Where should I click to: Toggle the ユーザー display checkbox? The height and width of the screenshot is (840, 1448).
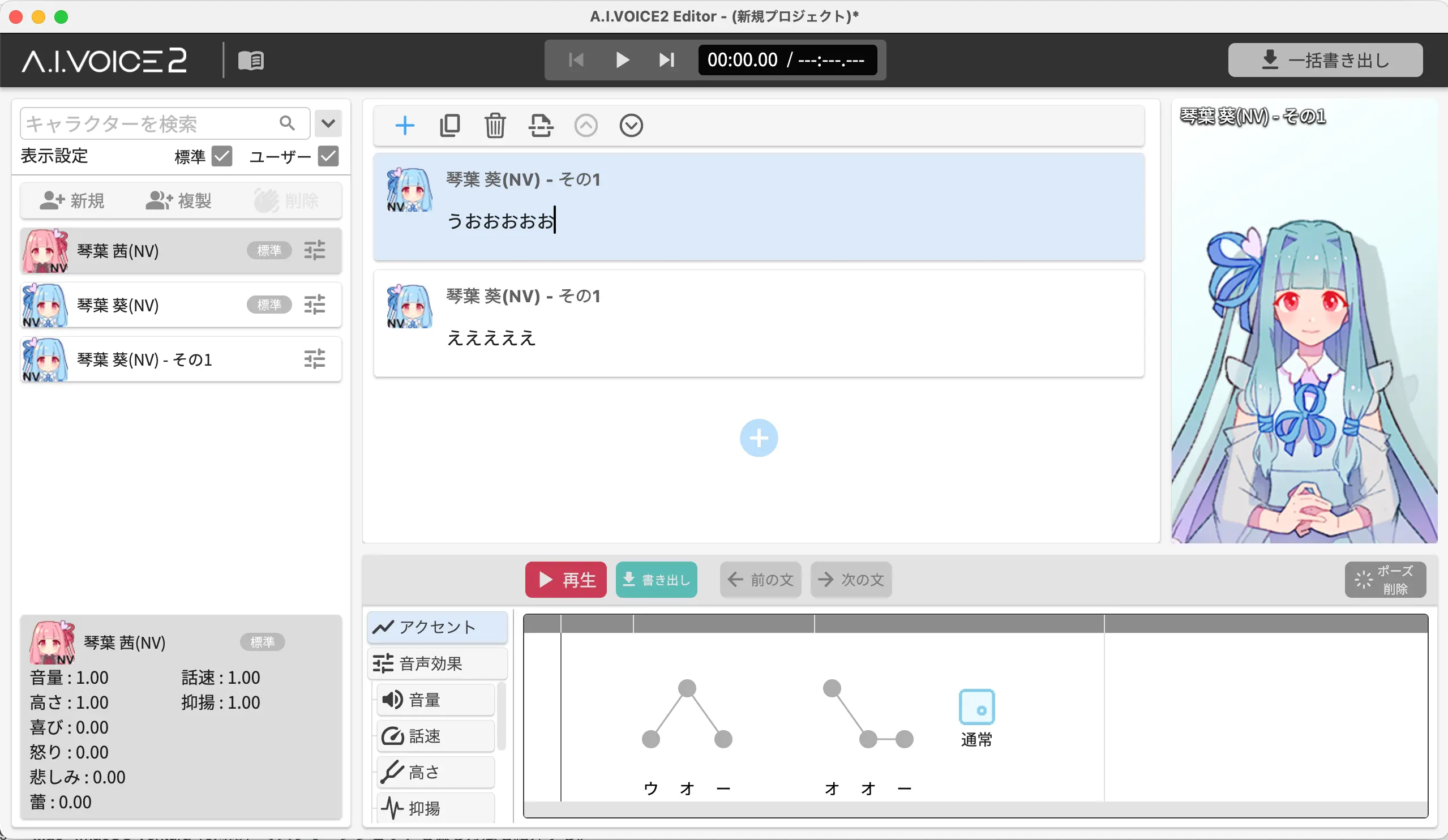328,156
